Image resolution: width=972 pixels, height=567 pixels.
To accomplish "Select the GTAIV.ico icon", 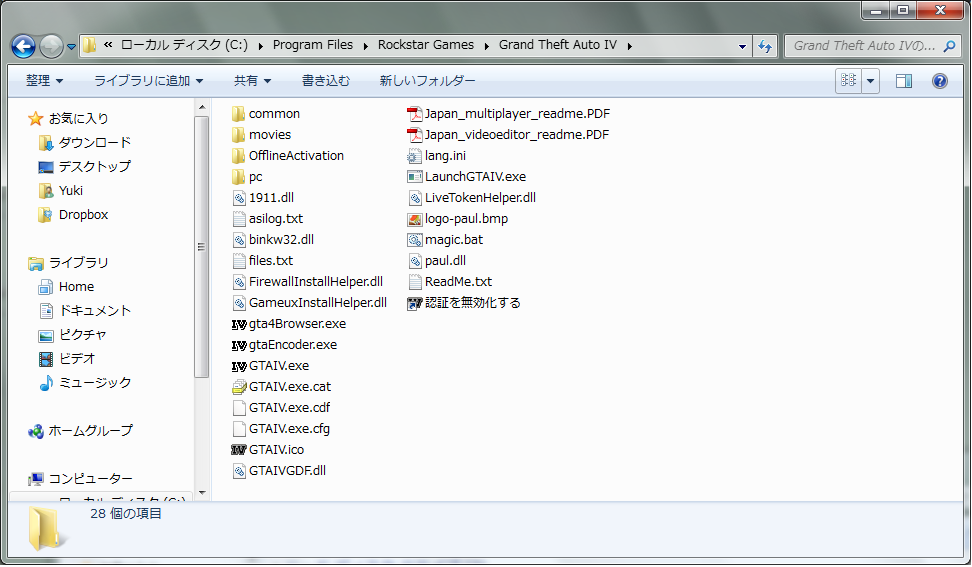I will [239, 450].
